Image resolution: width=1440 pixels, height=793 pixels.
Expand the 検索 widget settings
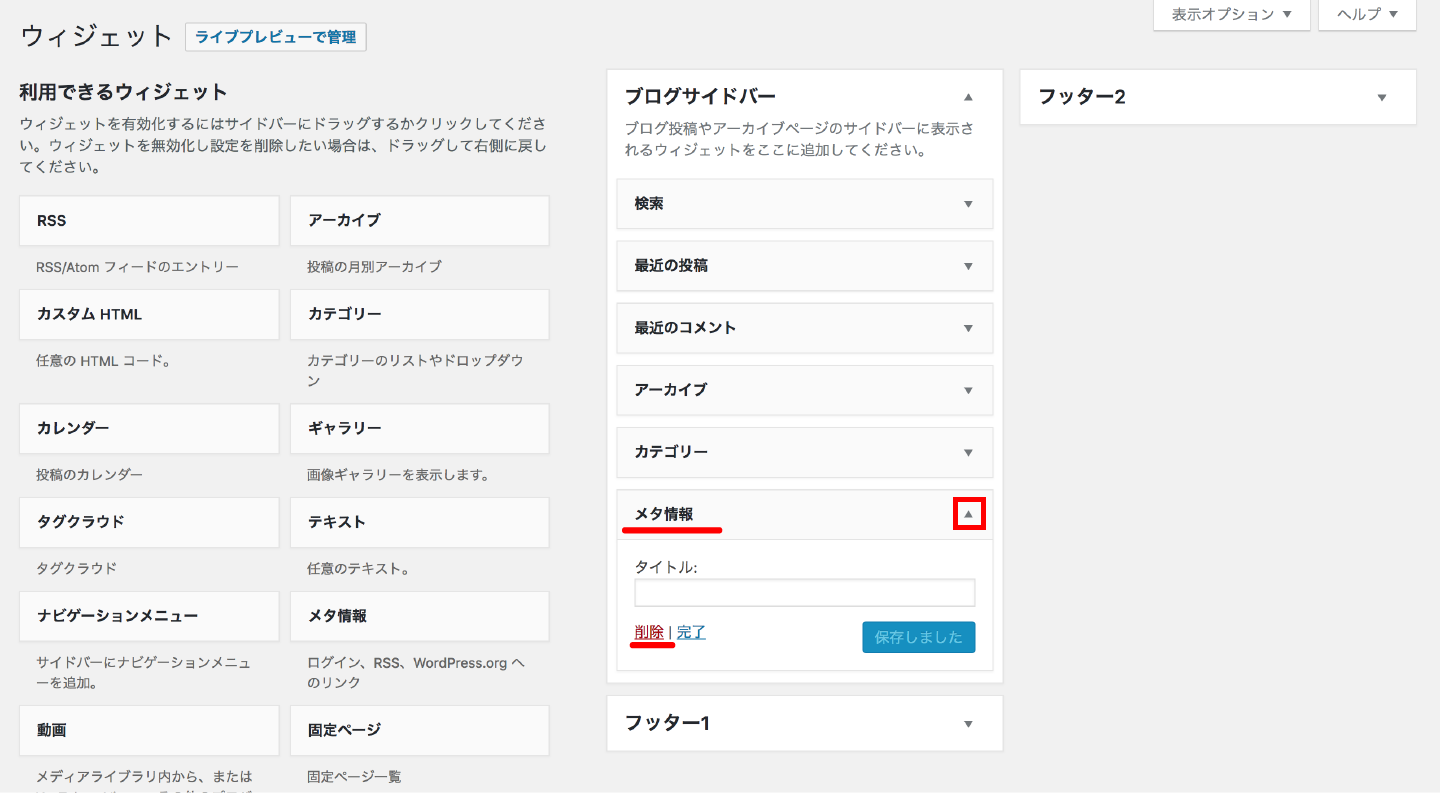tap(967, 204)
